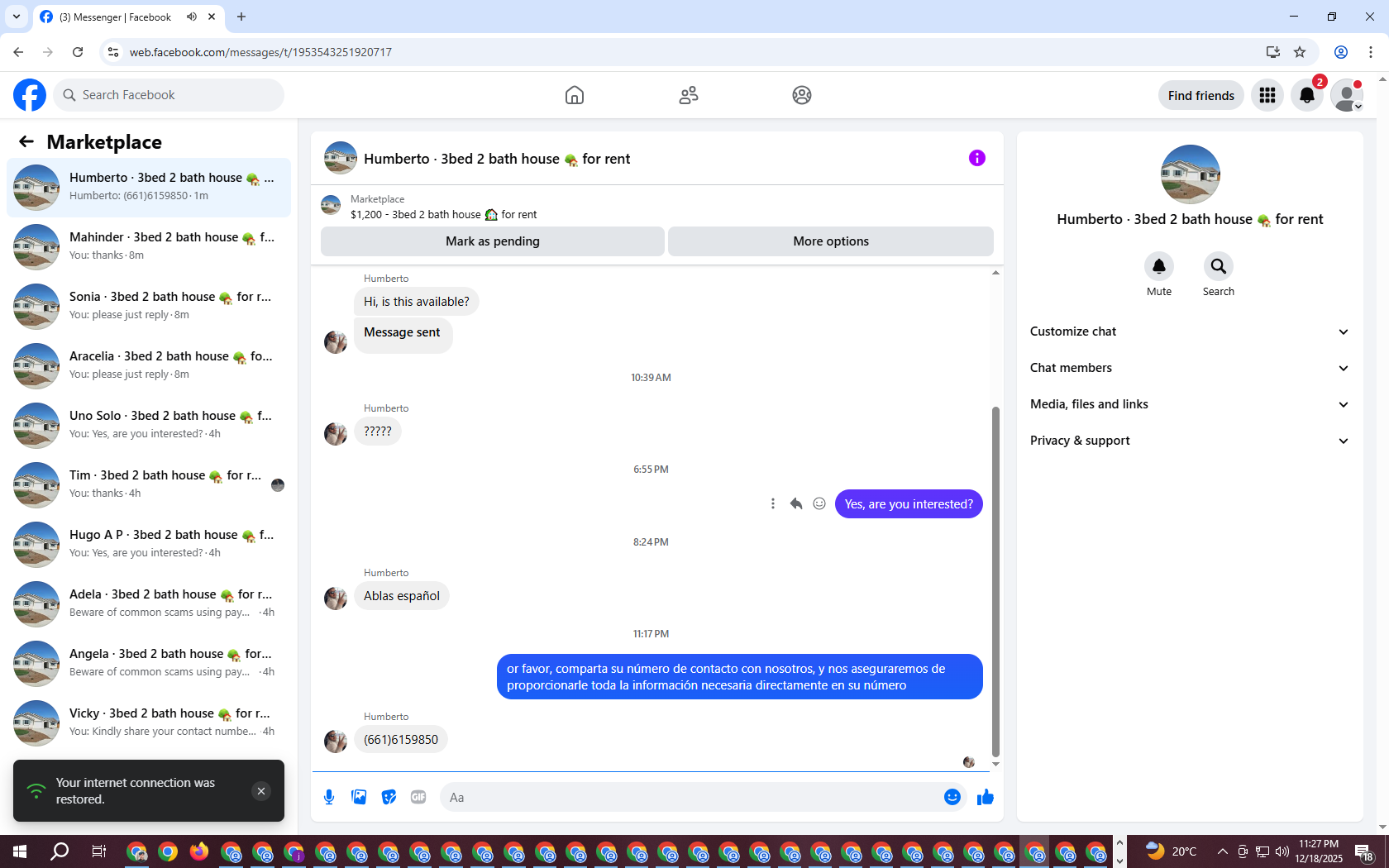Open a new browser tab

tap(241, 17)
